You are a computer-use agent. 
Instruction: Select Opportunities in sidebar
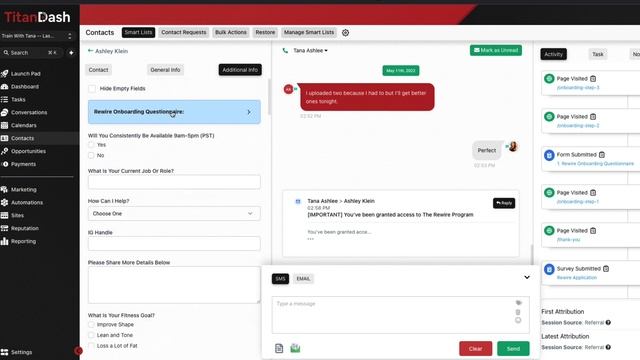tap(28, 151)
